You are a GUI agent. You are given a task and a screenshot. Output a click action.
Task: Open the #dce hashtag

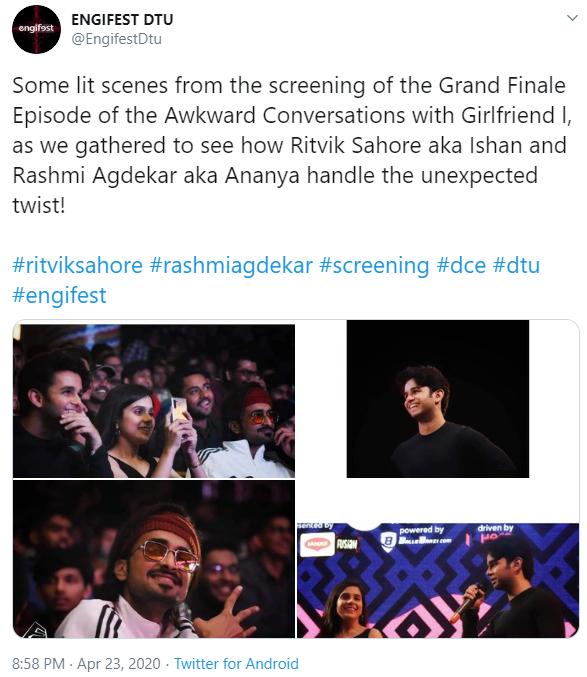tap(461, 265)
